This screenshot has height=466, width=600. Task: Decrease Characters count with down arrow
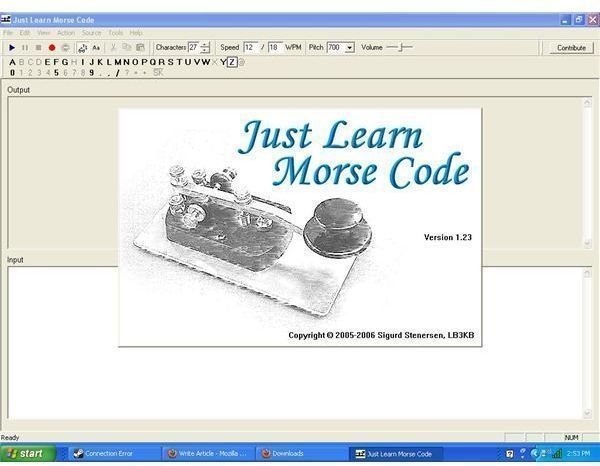205,50
